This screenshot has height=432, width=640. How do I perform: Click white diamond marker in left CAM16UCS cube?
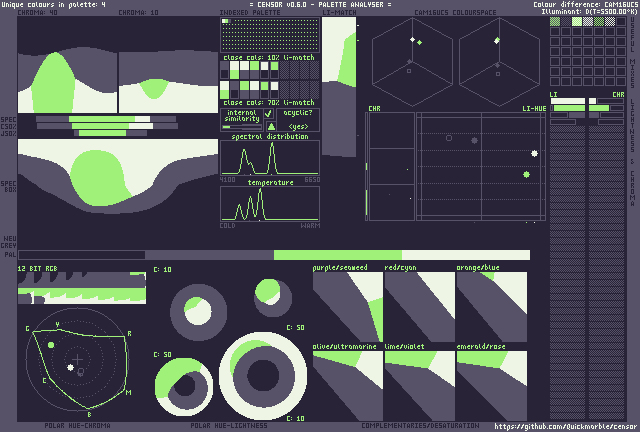pyautogui.click(x=412, y=40)
